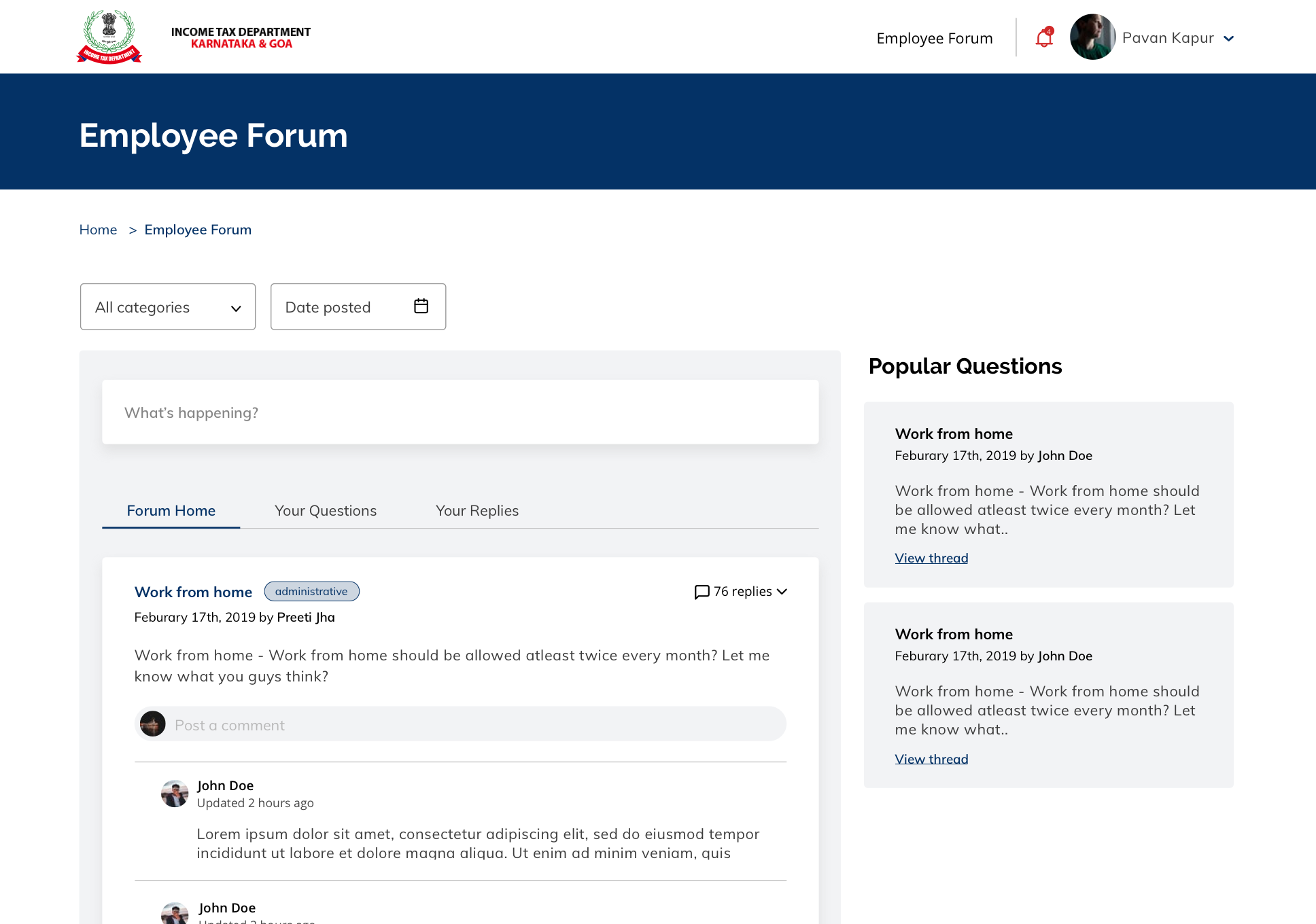Image resolution: width=1316 pixels, height=924 pixels.
Task: Click the avatar next to Post a comment
Action: click(x=153, y=724)
